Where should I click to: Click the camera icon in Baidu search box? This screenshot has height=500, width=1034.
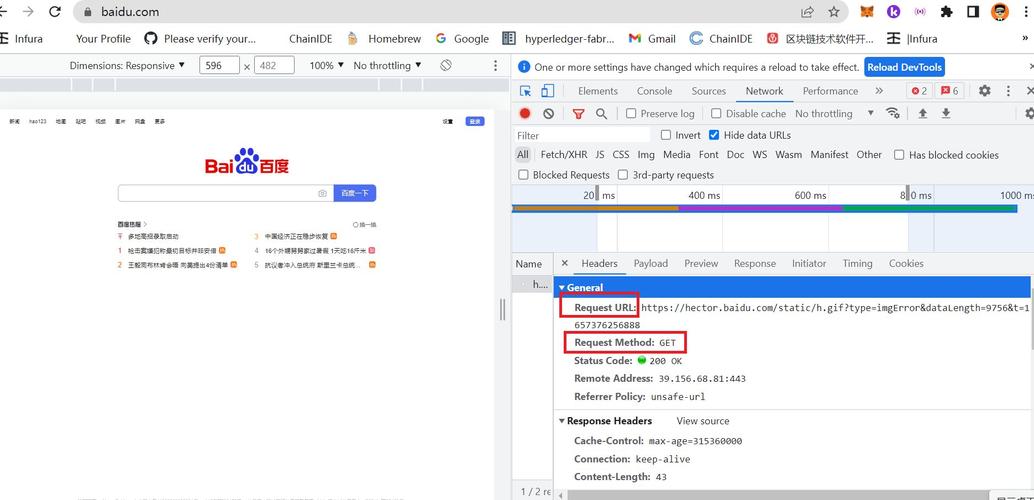(x=322, y=193)
